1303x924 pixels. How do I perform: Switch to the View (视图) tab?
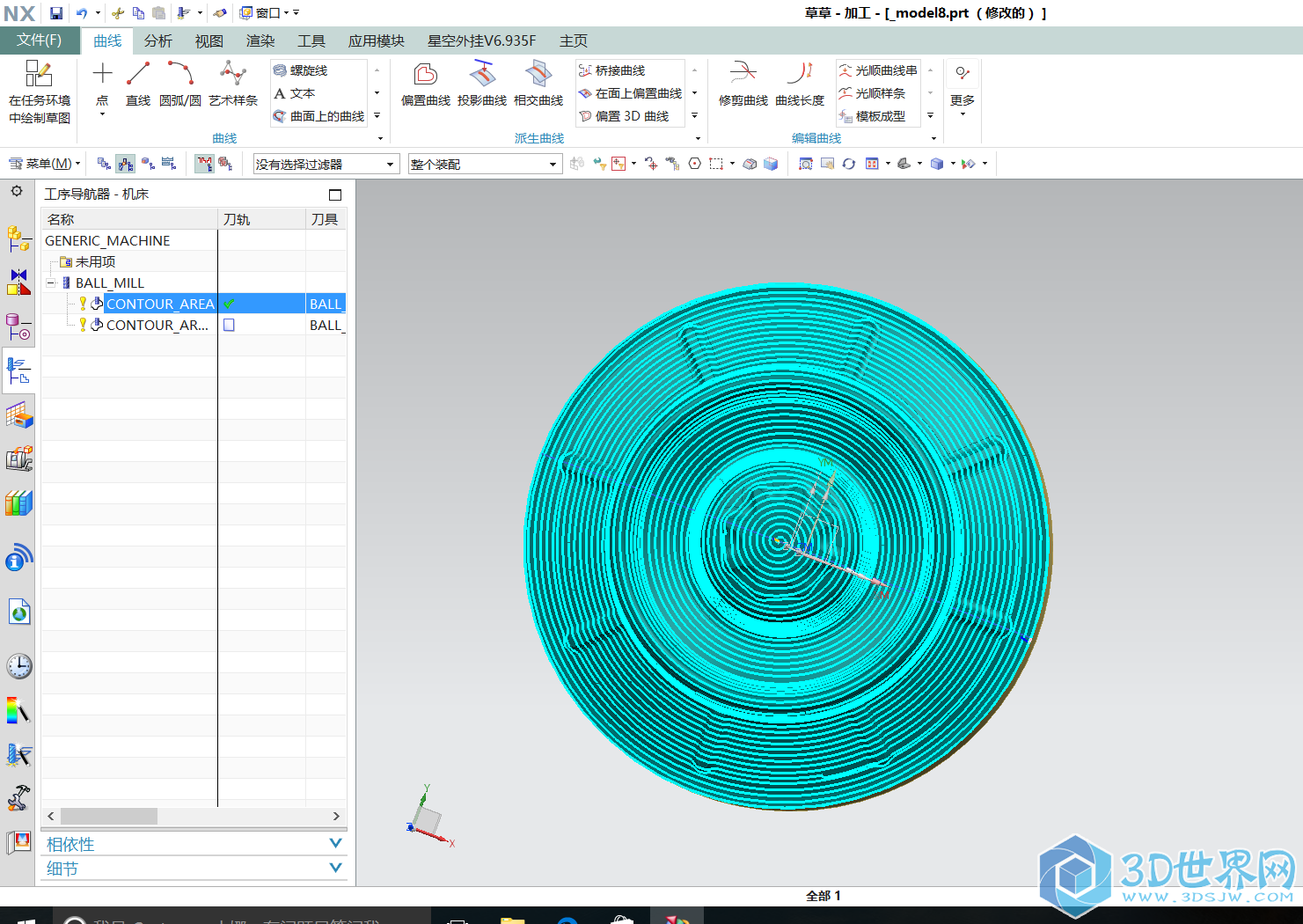click(209, 41)
